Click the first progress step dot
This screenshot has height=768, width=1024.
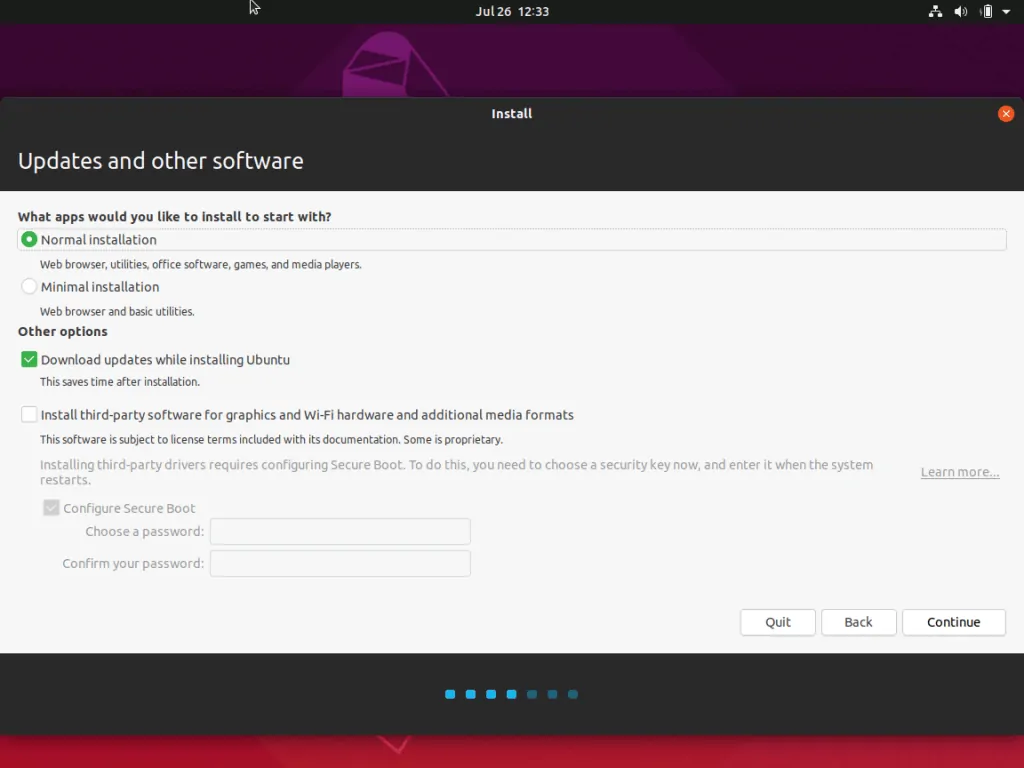450,694
